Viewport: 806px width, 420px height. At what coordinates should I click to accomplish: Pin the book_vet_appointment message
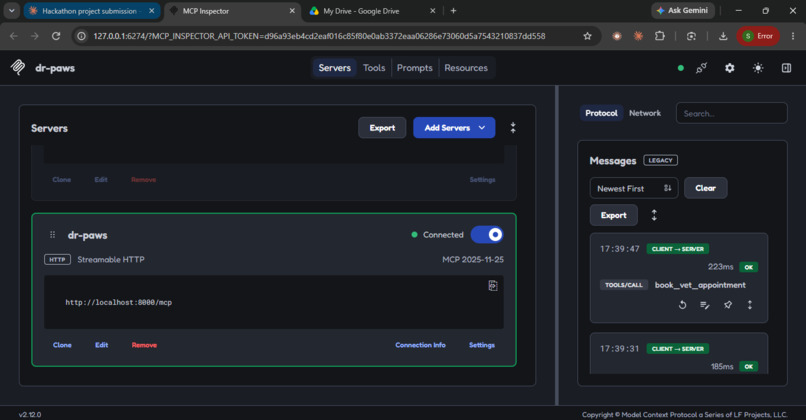pyautogui.click(x=727, y=305)
